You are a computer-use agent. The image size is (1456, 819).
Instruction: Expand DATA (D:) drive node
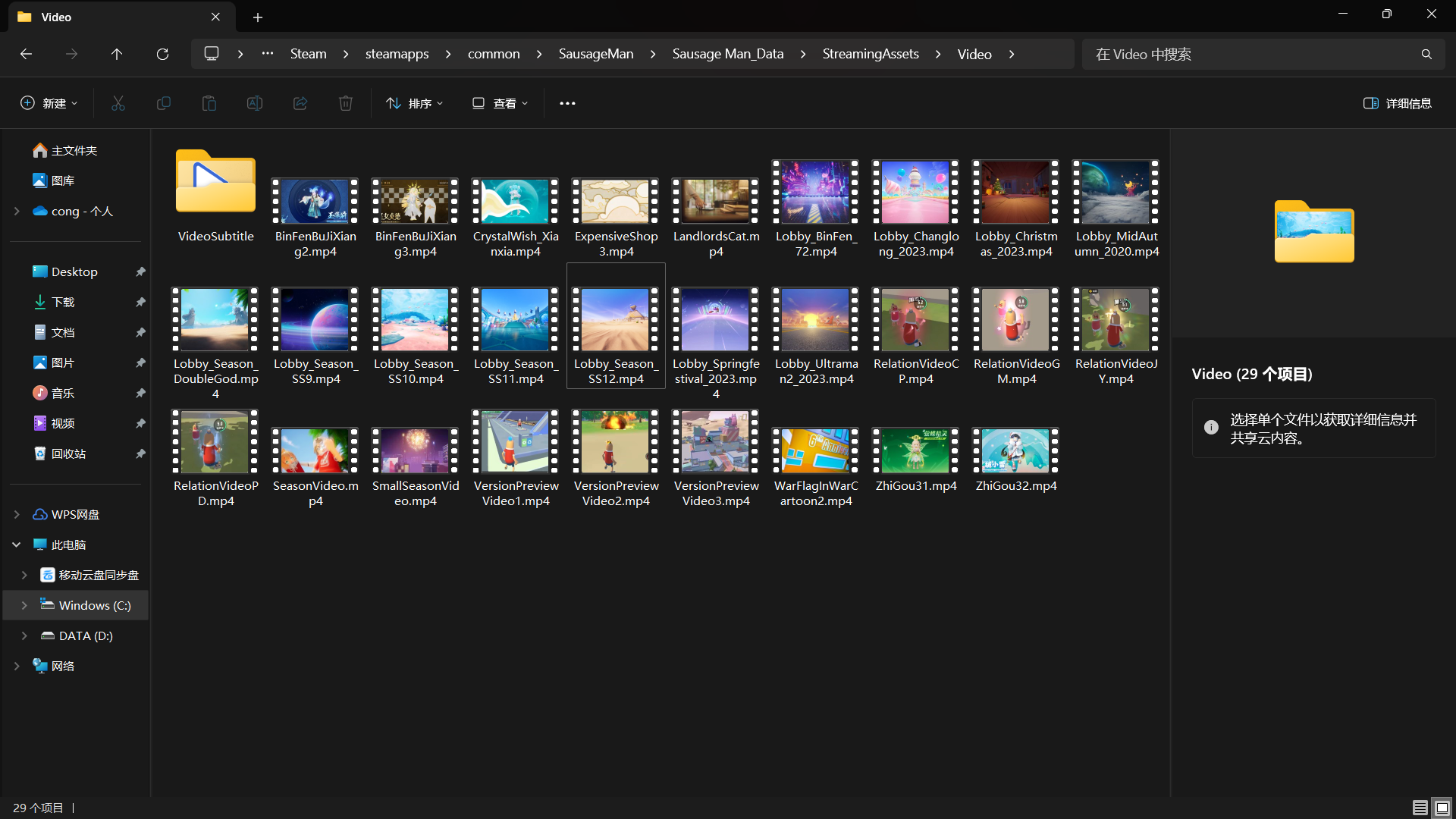24,635
